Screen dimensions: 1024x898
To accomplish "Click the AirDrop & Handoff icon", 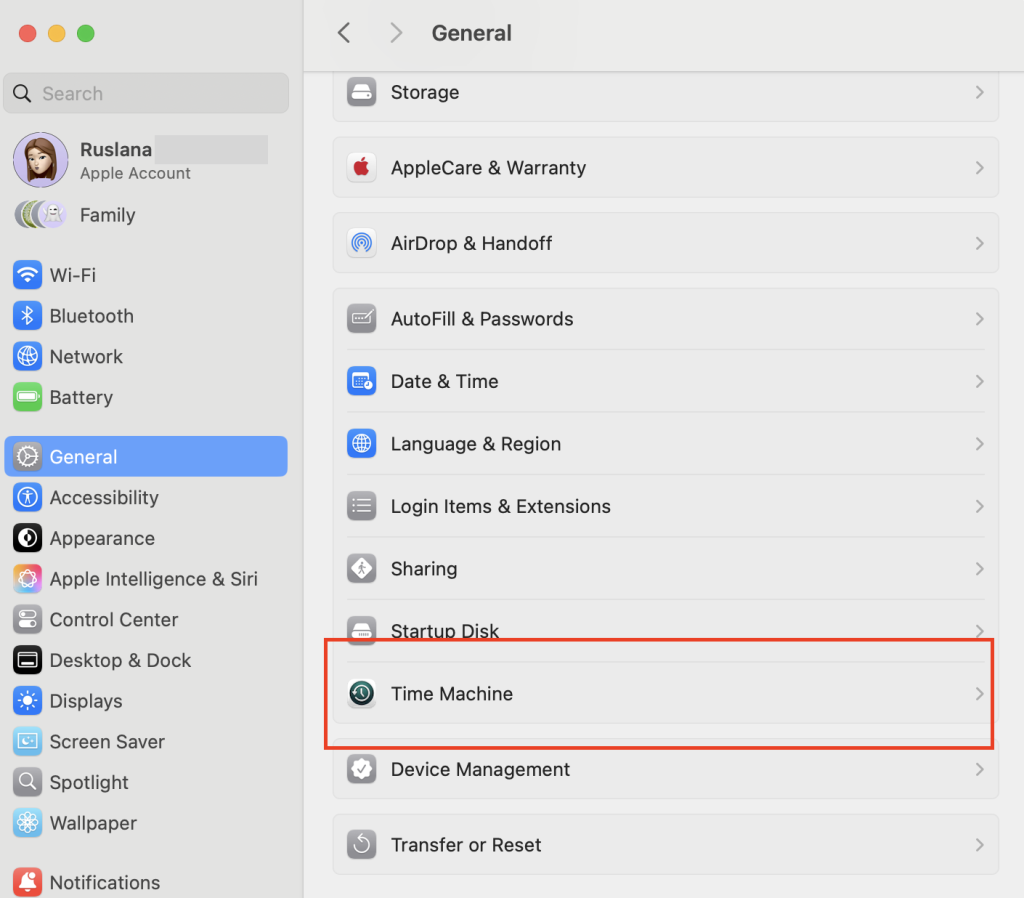I will (x=361, y=243).
